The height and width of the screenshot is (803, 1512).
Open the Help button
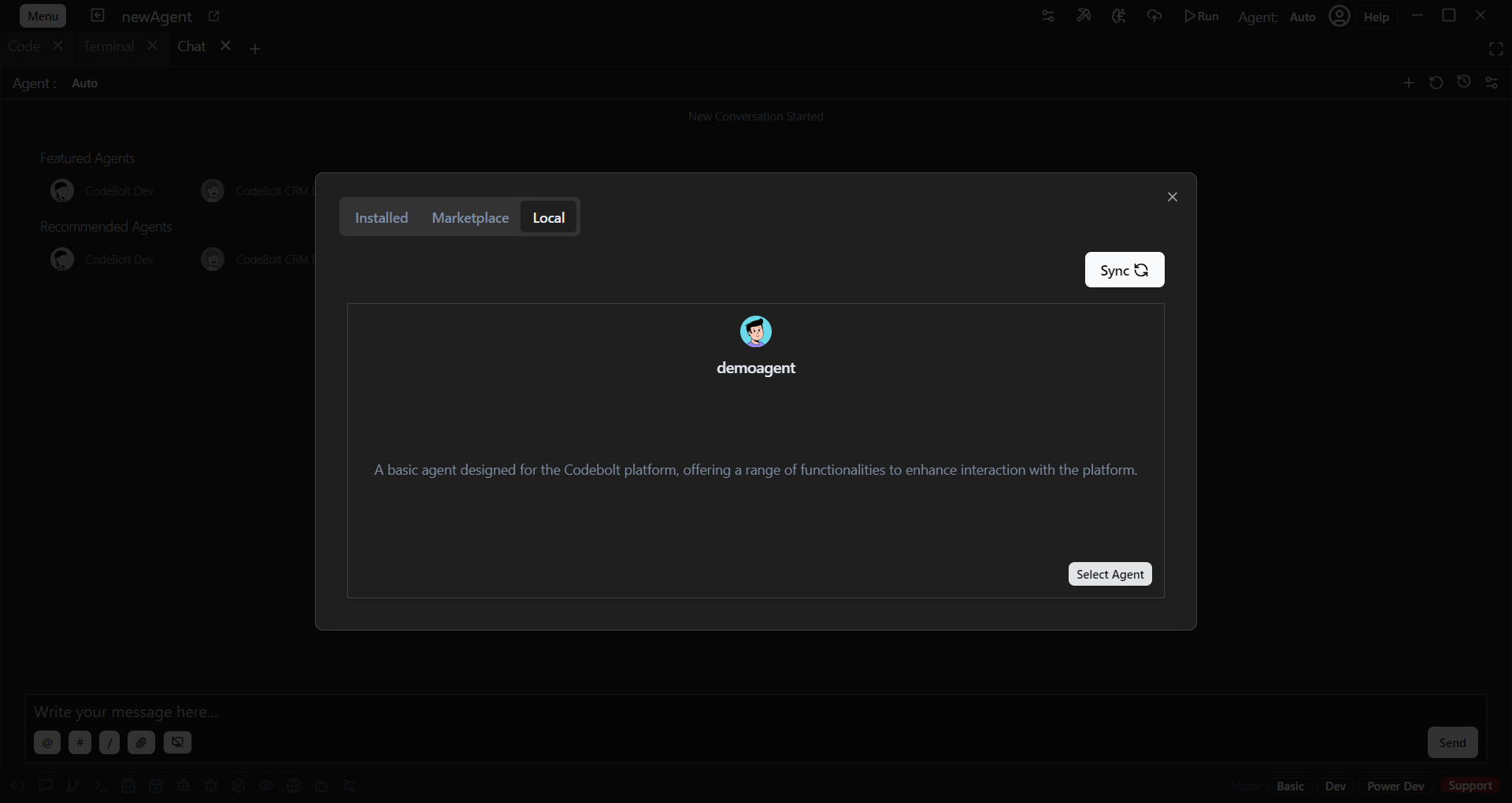(1377, 17)
